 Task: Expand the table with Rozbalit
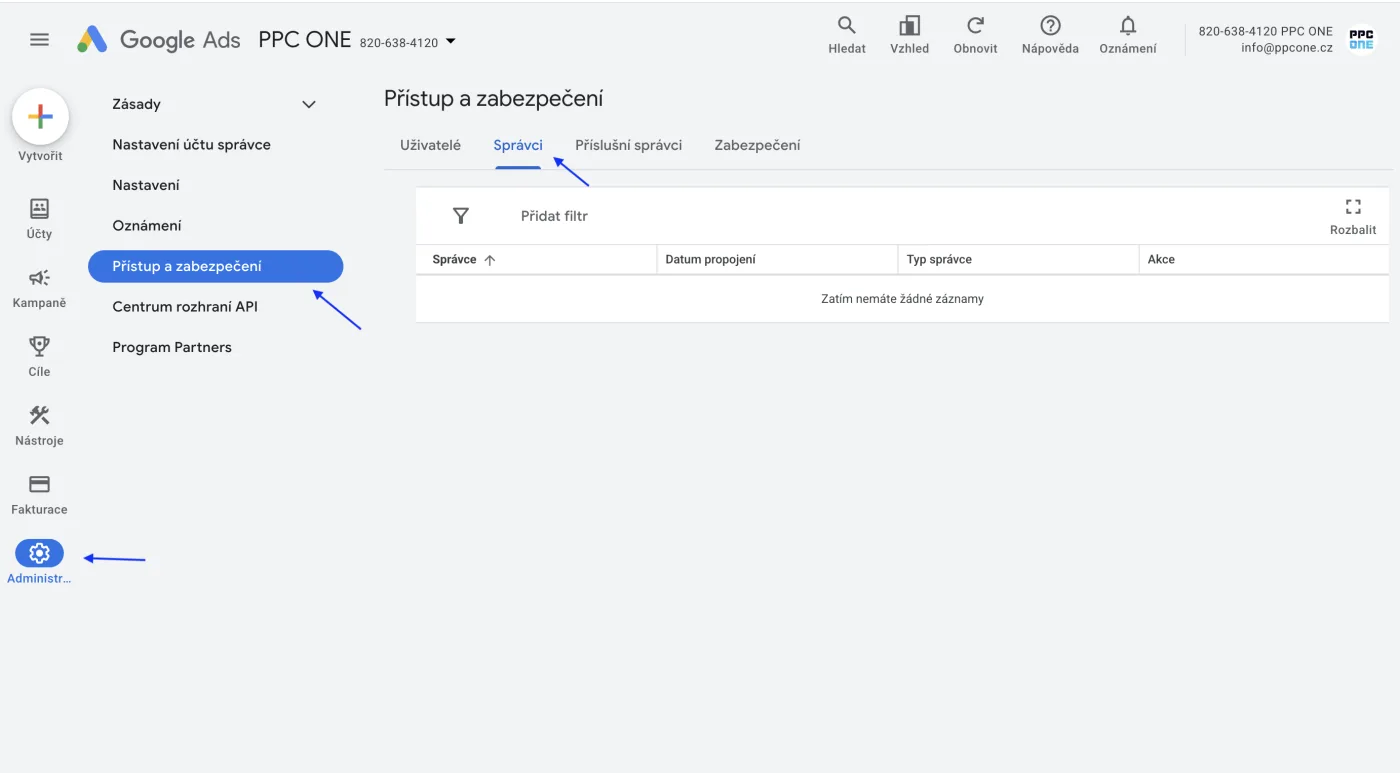pyautogui.click(x=1353, y=216)
